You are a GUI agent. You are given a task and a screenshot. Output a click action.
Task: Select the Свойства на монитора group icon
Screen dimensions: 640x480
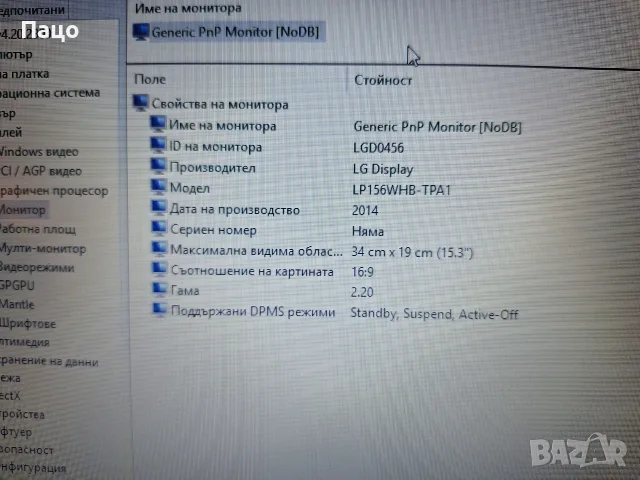140,103
